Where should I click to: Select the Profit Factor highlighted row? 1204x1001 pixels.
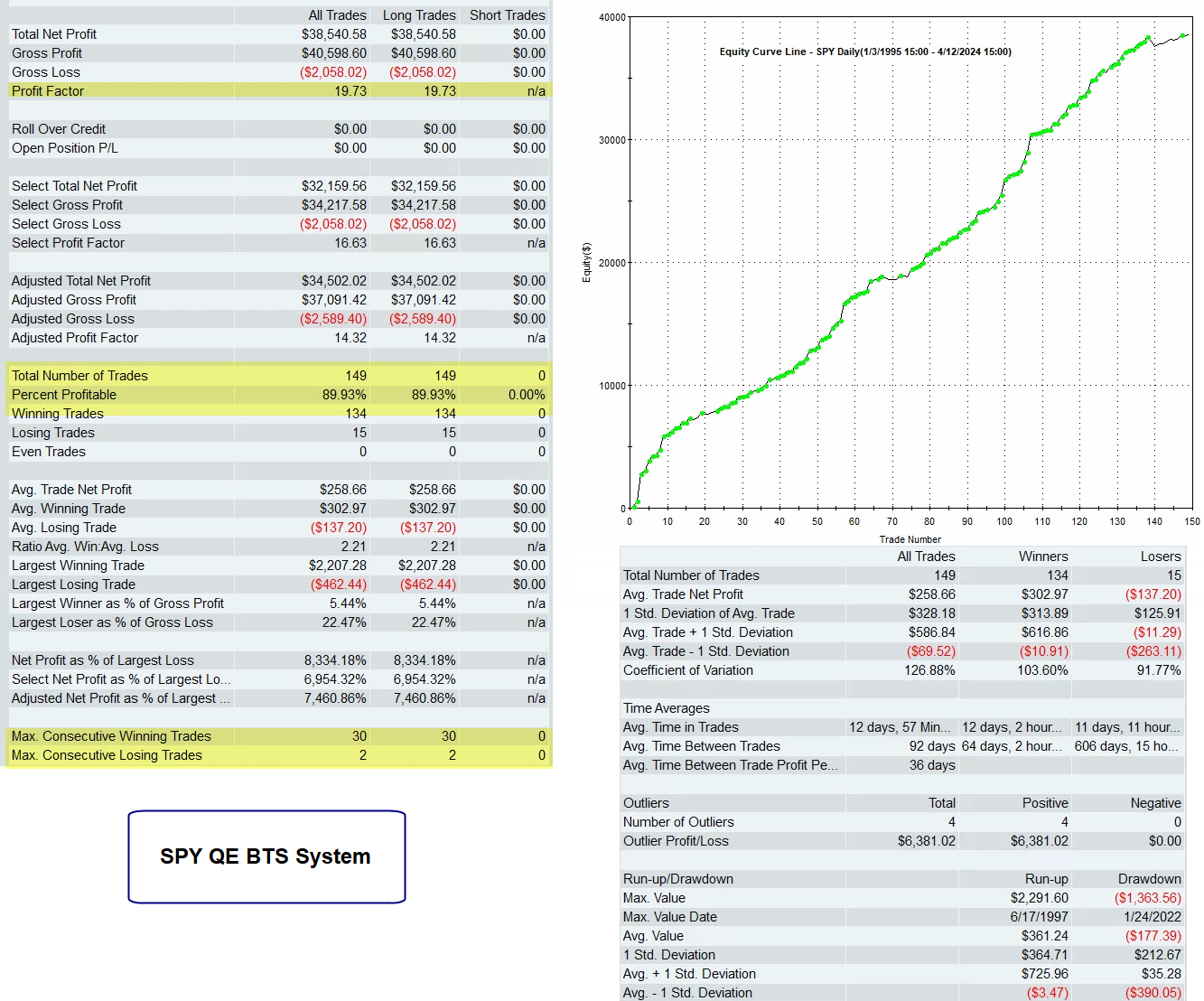278,91
